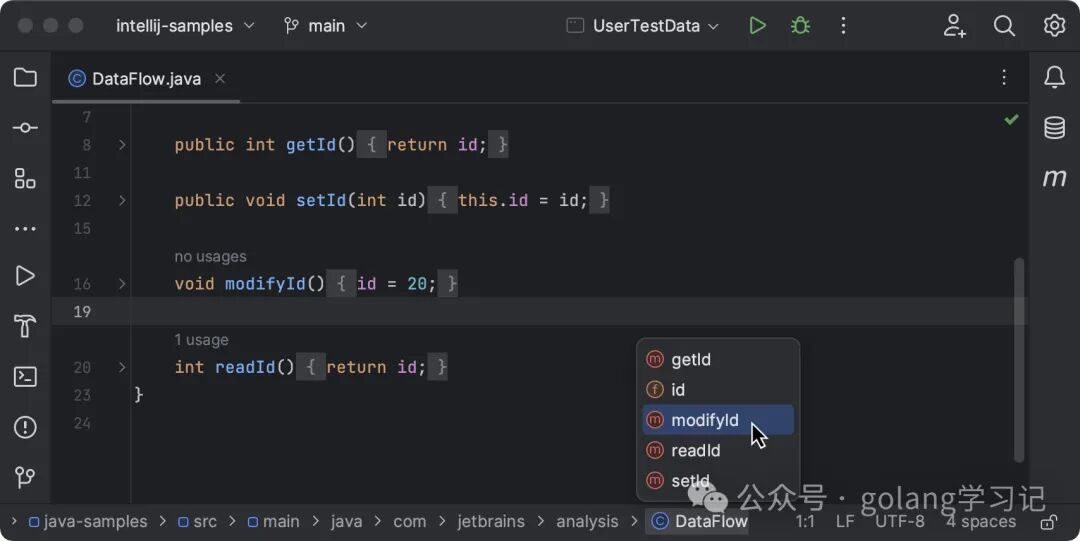This screenshot has width=1080, height=541.
Task: Open the main branch dropdown
Action: 326,26
